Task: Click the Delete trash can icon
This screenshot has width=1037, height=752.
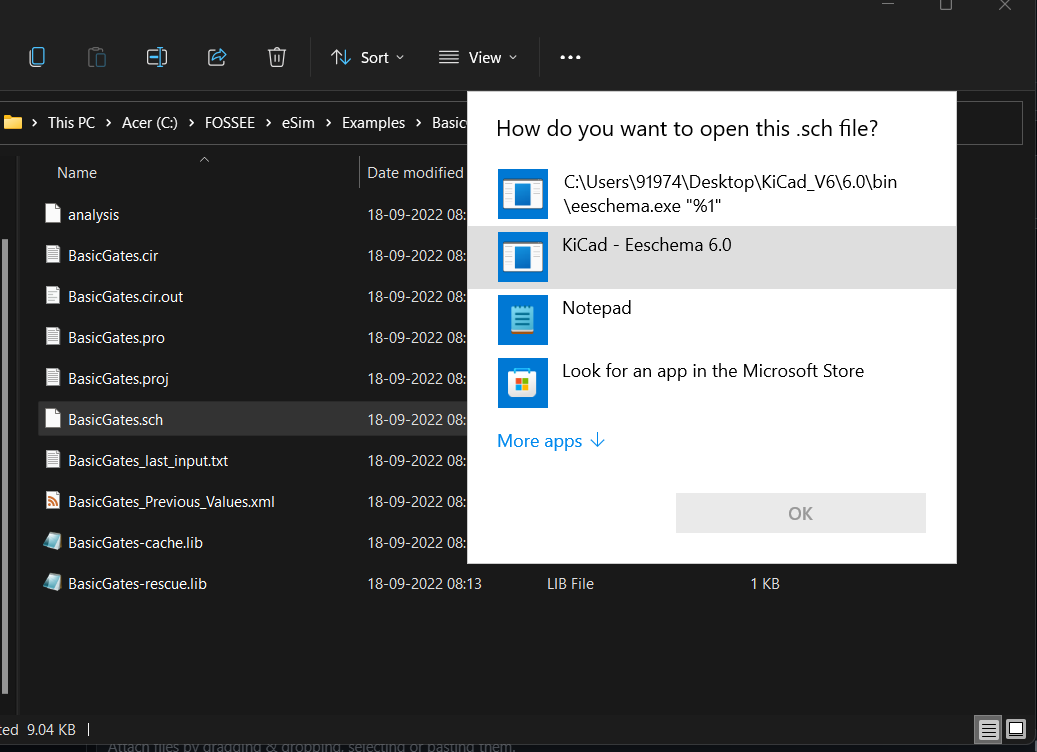Action: point(276,57)
